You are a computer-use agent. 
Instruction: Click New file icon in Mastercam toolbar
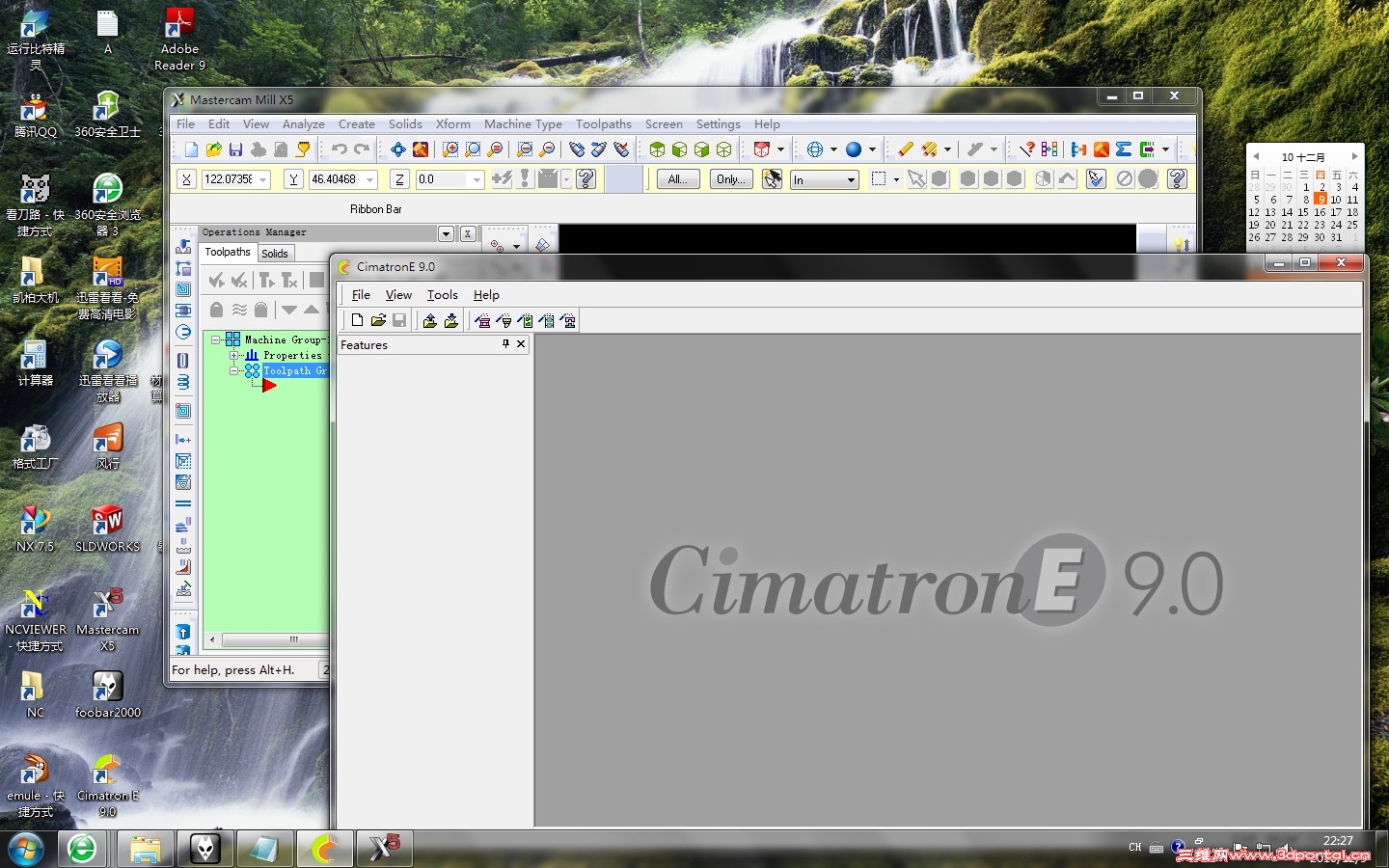(x=191, y=149)
